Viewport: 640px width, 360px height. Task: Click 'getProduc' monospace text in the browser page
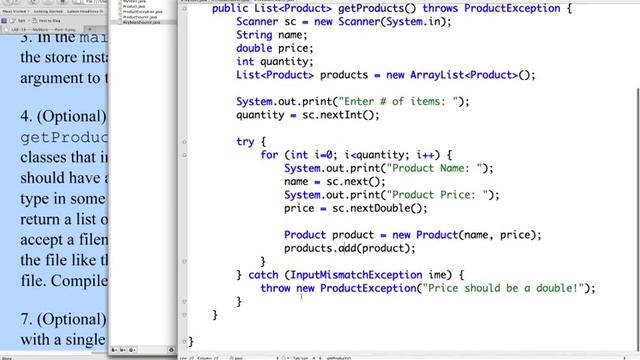tap(64, 138)
